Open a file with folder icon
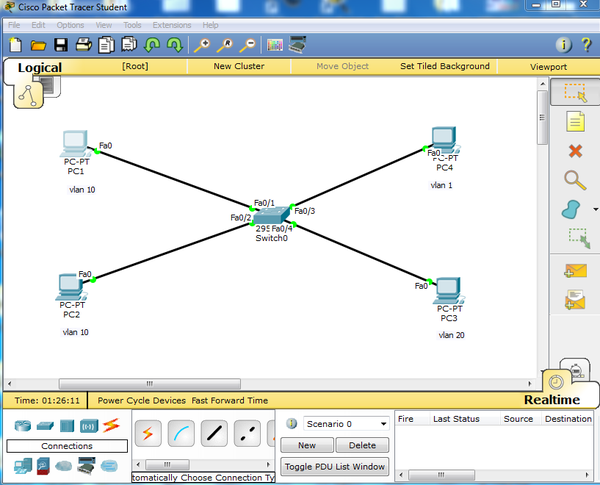This screenshot has height=485, width=600. tap(38, 46)
